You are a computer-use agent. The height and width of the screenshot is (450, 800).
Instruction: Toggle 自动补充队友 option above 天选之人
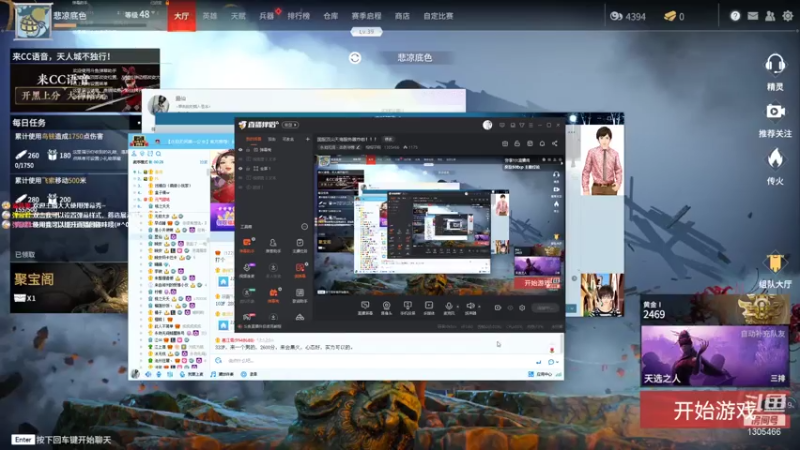763,334
